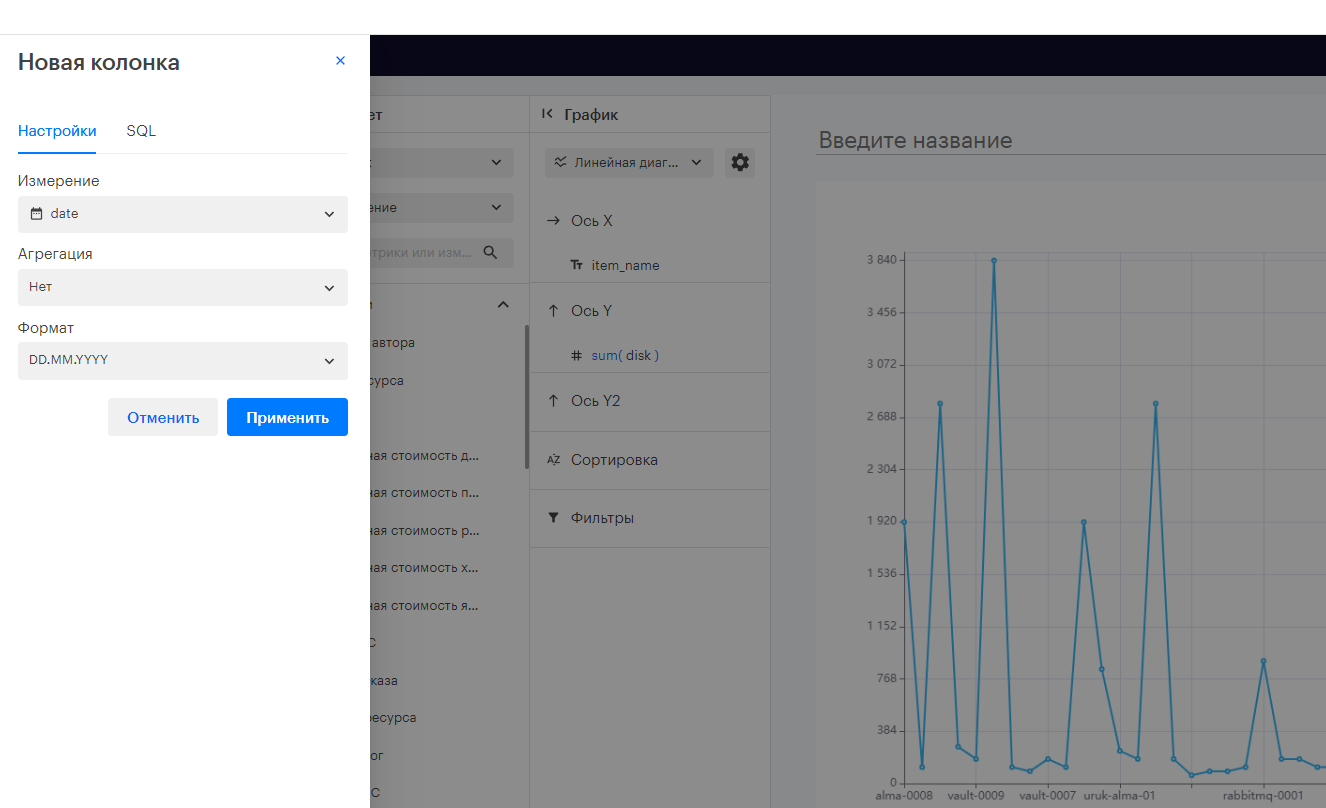Close the Новая колонка panel
The height and width of the screenshot is (808, 1326).
340,61
